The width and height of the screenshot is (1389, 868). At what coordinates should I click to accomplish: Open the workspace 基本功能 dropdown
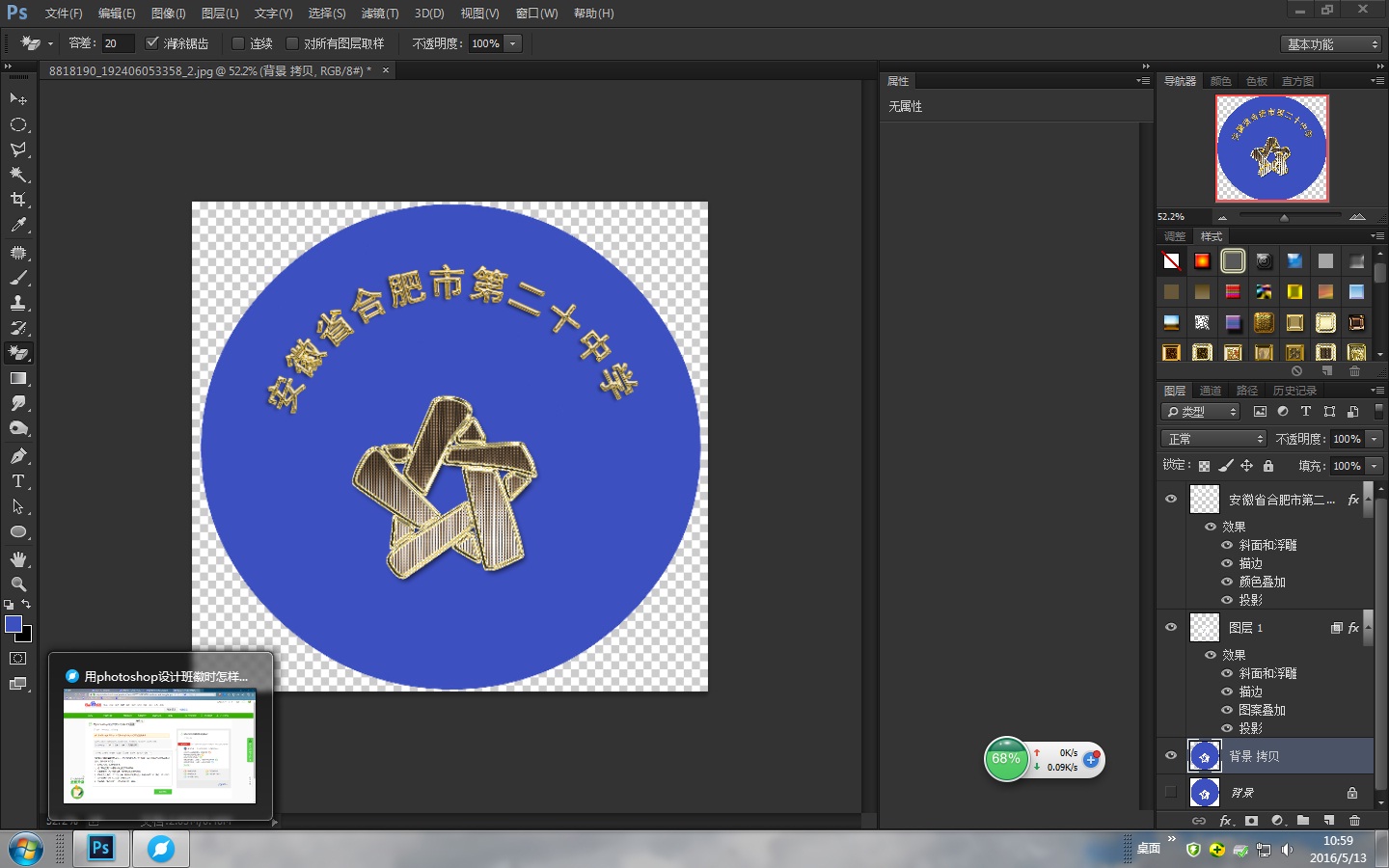click(x=1332, y=44)
